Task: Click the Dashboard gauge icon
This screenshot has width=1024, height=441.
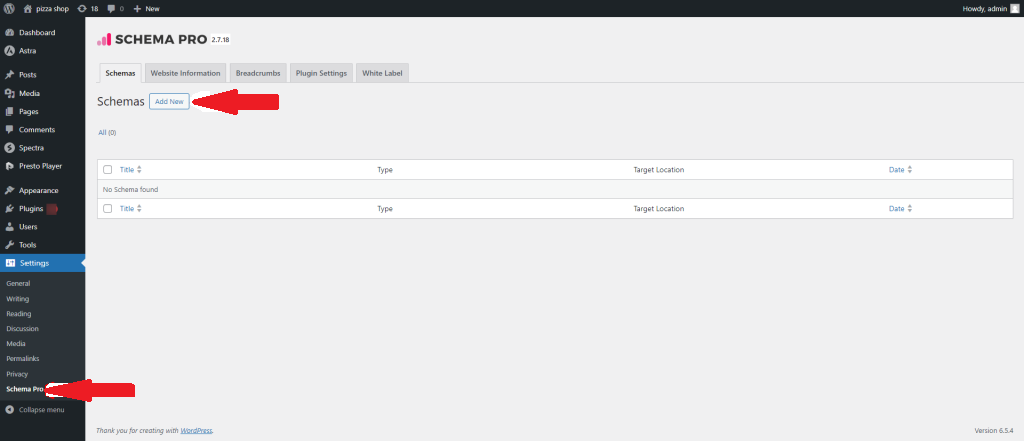Action: click(x=10, y=33)
